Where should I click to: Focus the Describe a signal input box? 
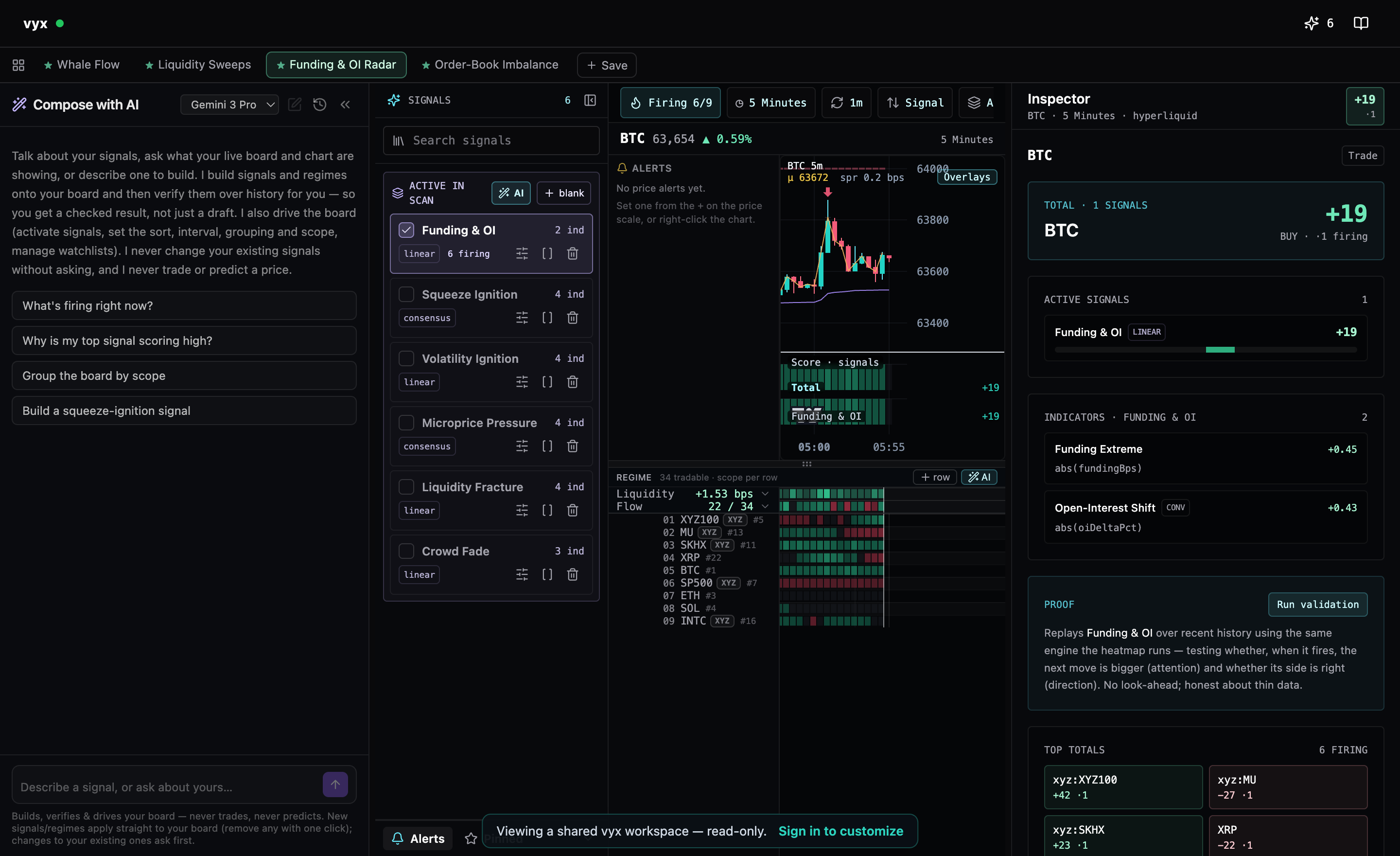[168, 787]
